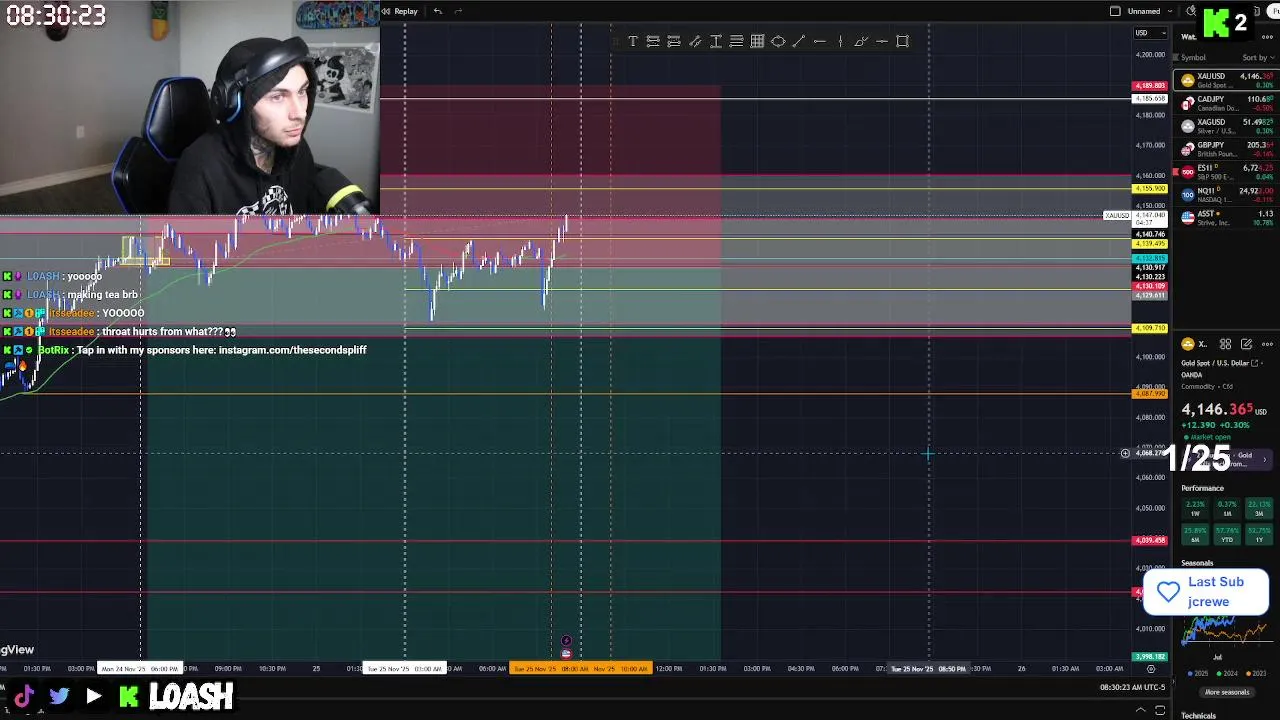Select ASST Strive watchlist row
Image resolution: width=1280 pixels, height=720 pixels.
[x=1227, y=217]
